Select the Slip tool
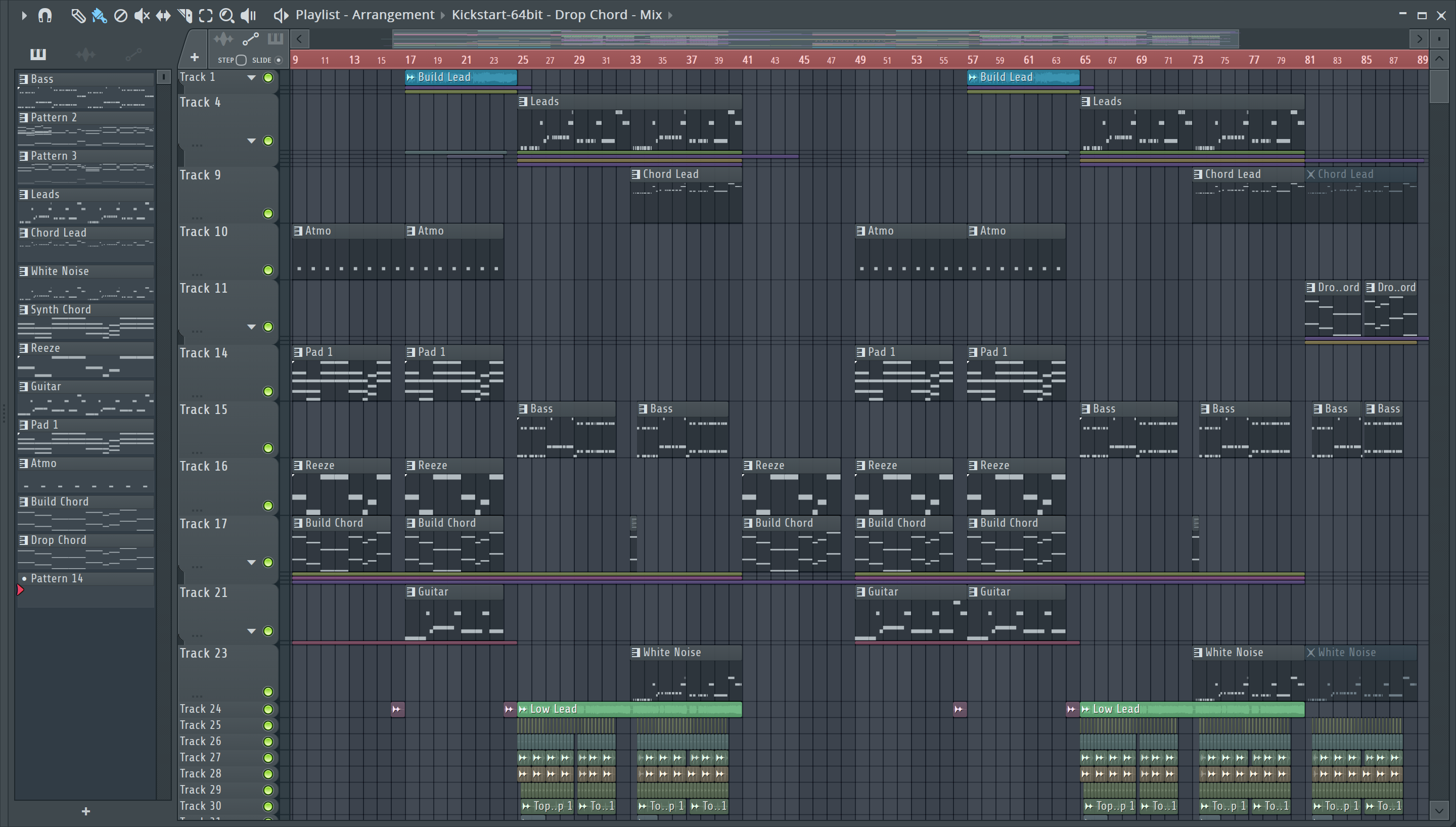 click(163, 15)
